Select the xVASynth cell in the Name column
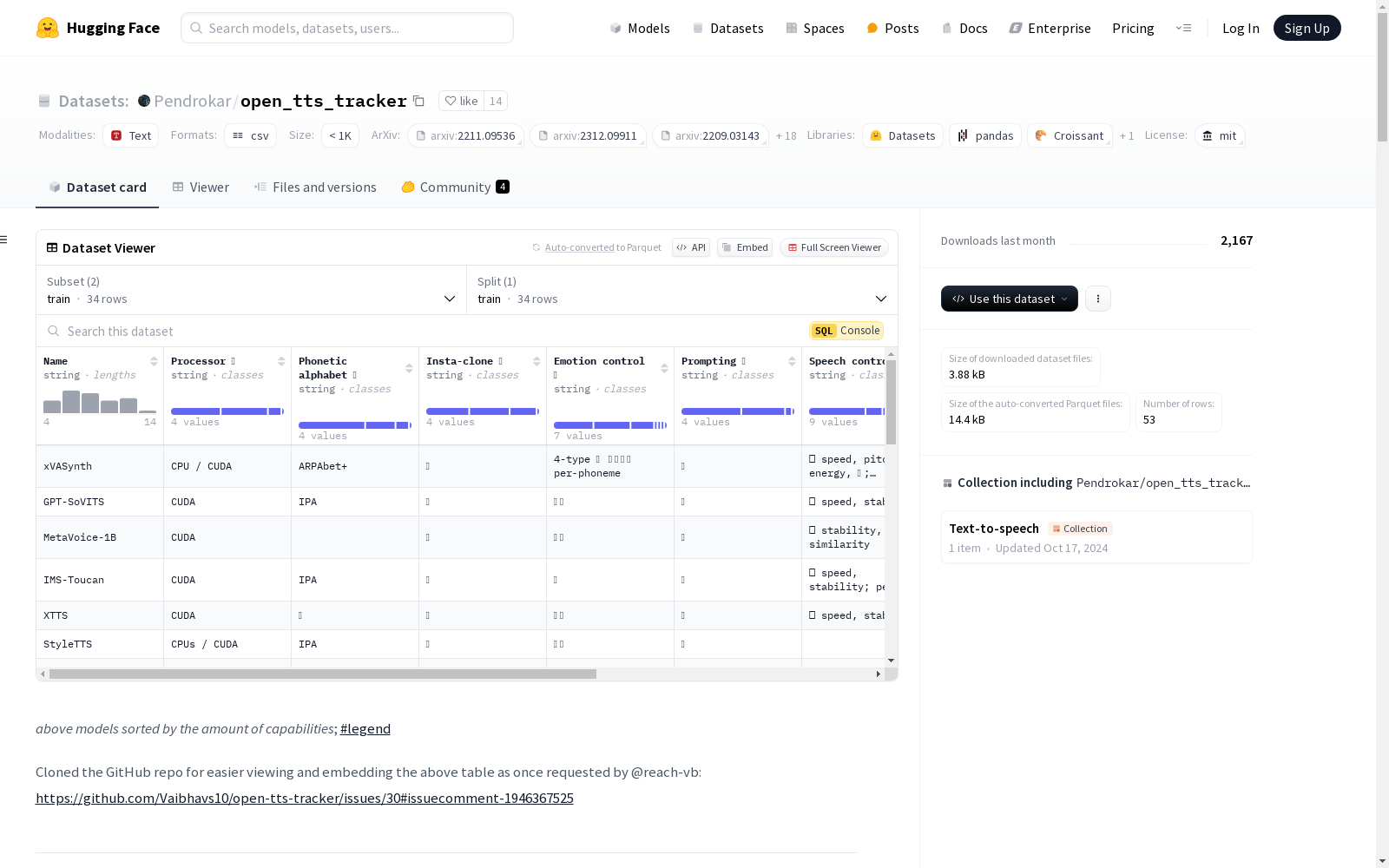Viewport: 1389px width, 868px height. point(100,466)
